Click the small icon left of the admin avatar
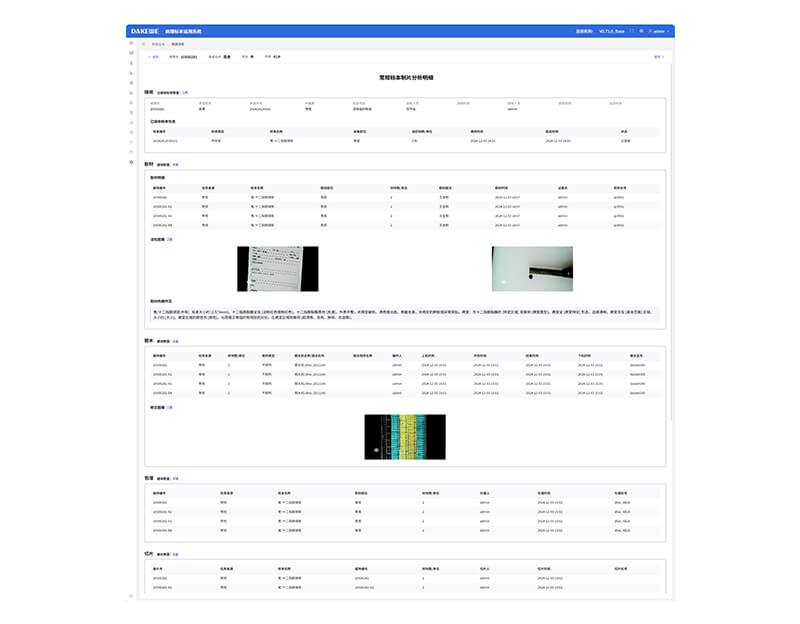 pos(641,31)
